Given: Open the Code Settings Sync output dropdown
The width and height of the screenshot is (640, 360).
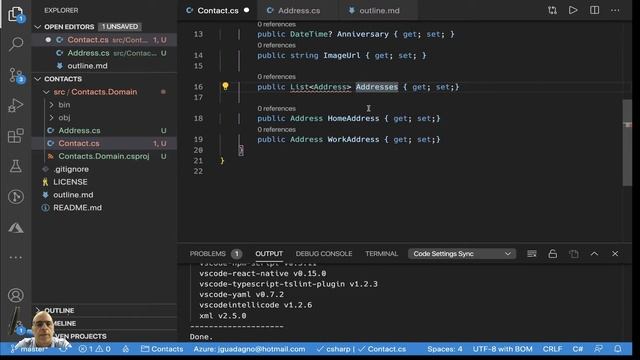Looking at the screenshot, I should click(462, 254).
